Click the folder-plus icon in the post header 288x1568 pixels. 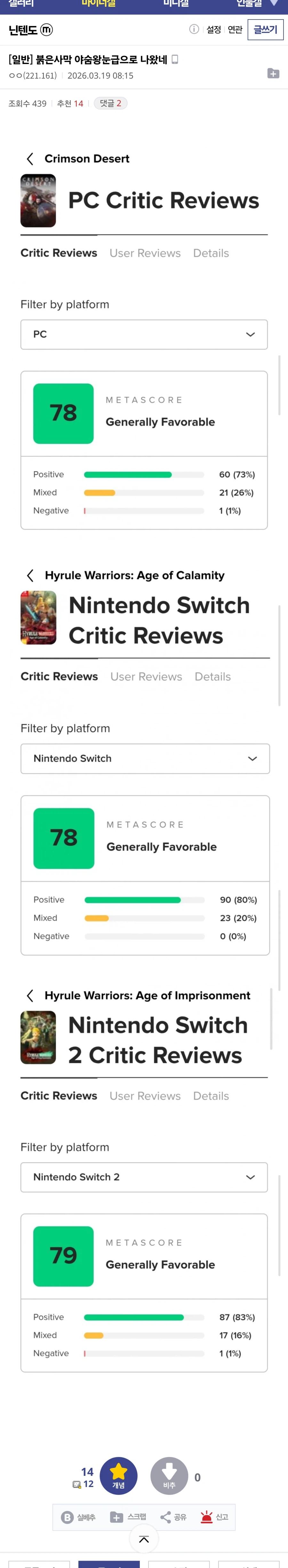tap(273, 74)
